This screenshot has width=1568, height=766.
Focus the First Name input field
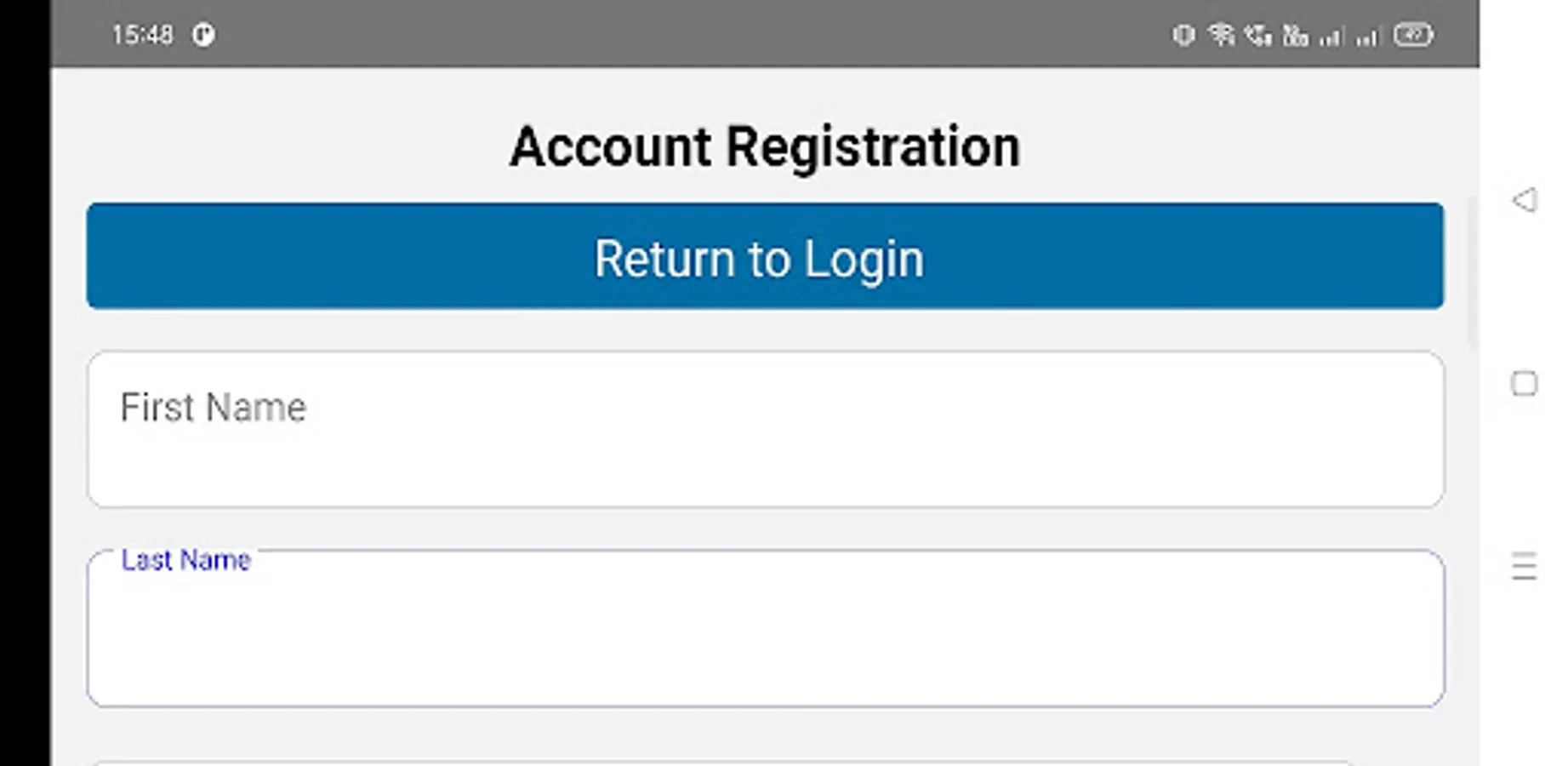click(x=765, y=429)
